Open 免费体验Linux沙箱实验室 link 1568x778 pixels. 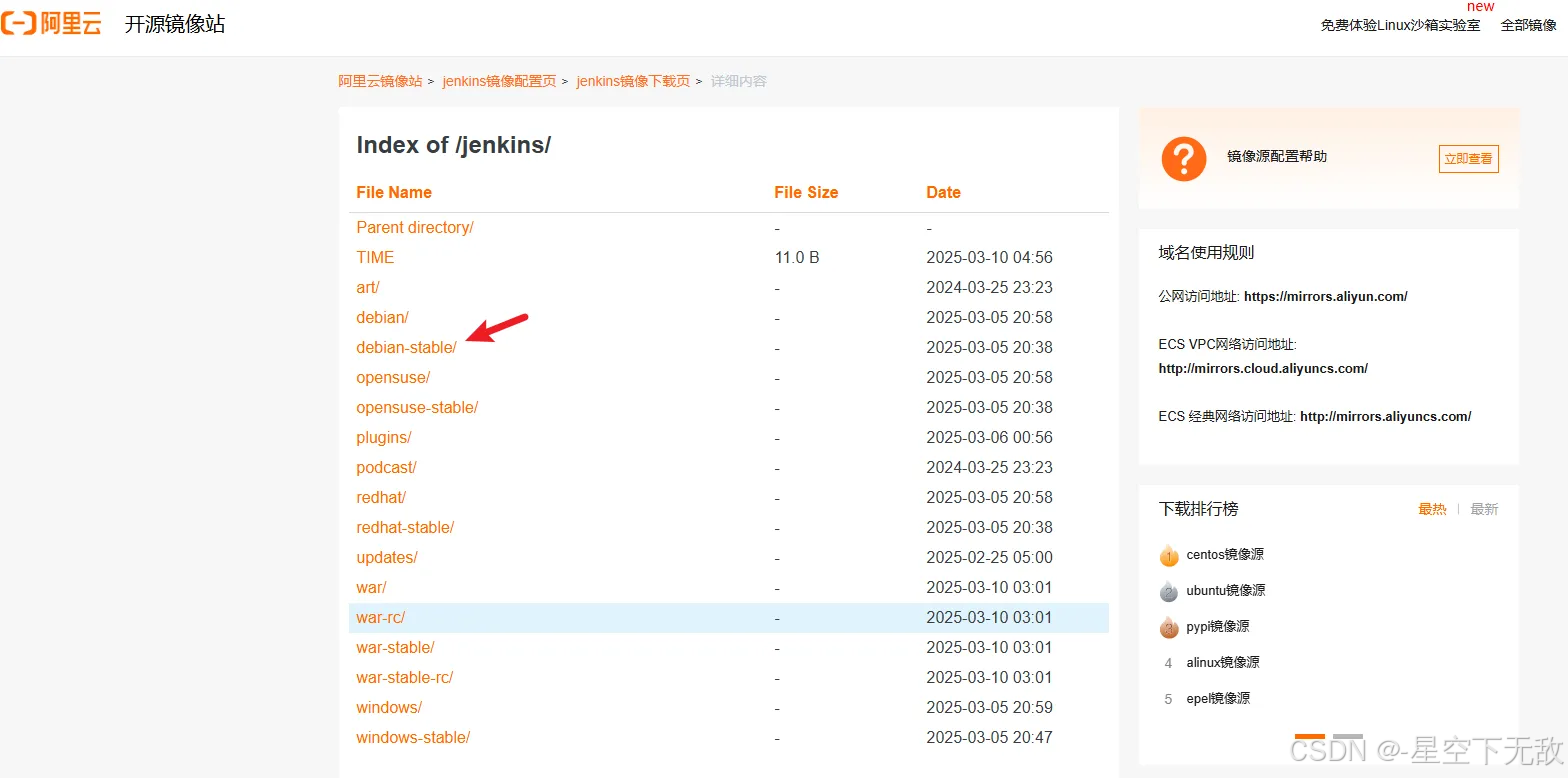(x=1400, y=25)
